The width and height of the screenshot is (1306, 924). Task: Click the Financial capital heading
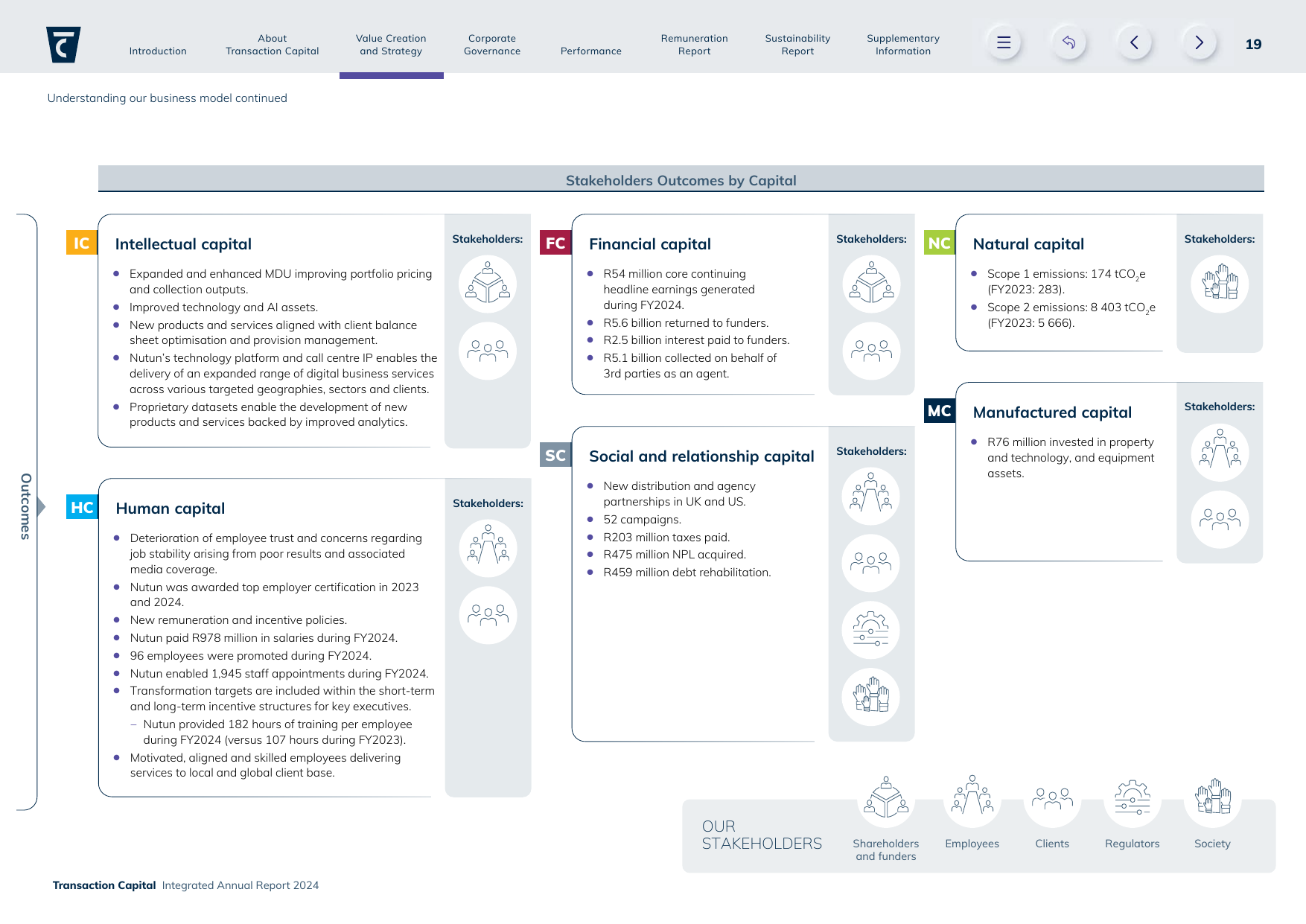(x=650, y=244)
